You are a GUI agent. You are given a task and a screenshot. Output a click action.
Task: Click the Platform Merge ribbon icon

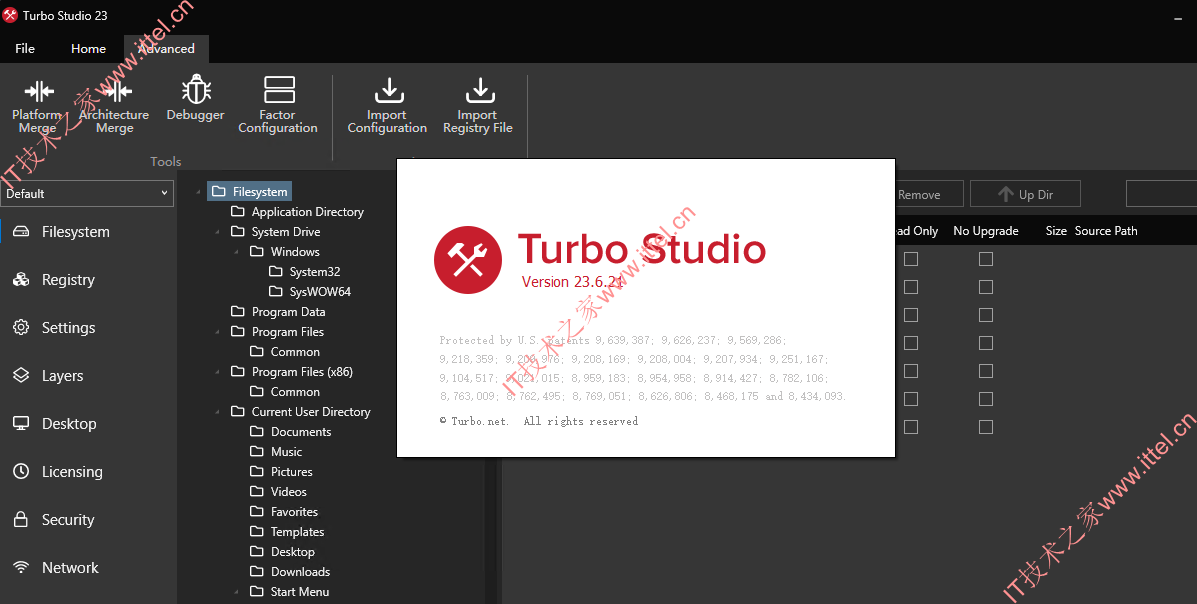click(38, 92)
